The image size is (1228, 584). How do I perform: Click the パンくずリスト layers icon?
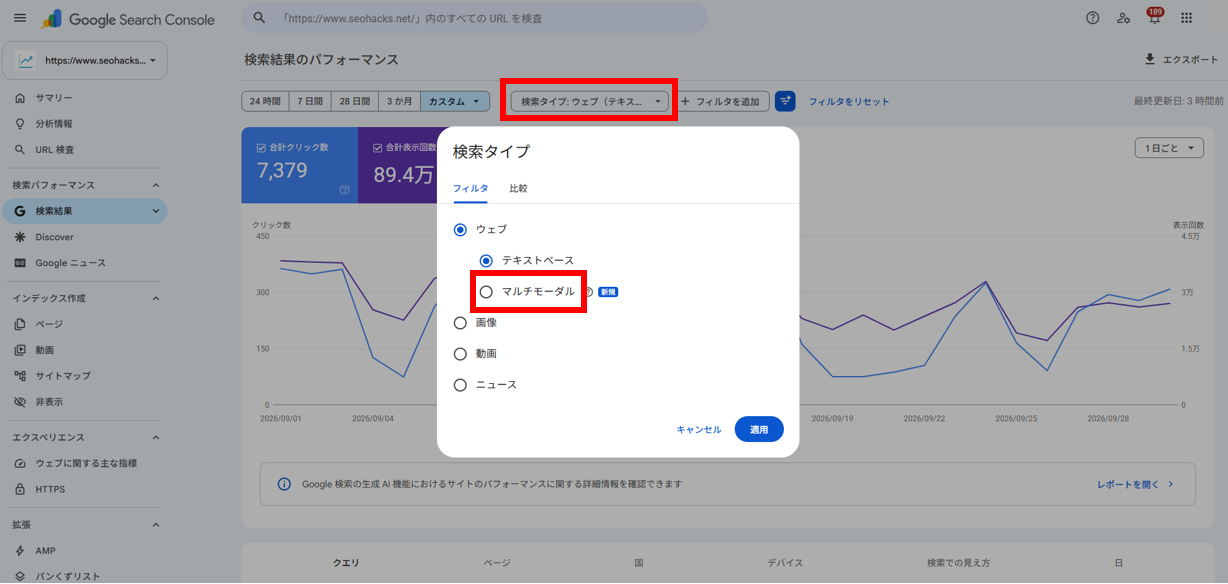[x=20, y=576]
